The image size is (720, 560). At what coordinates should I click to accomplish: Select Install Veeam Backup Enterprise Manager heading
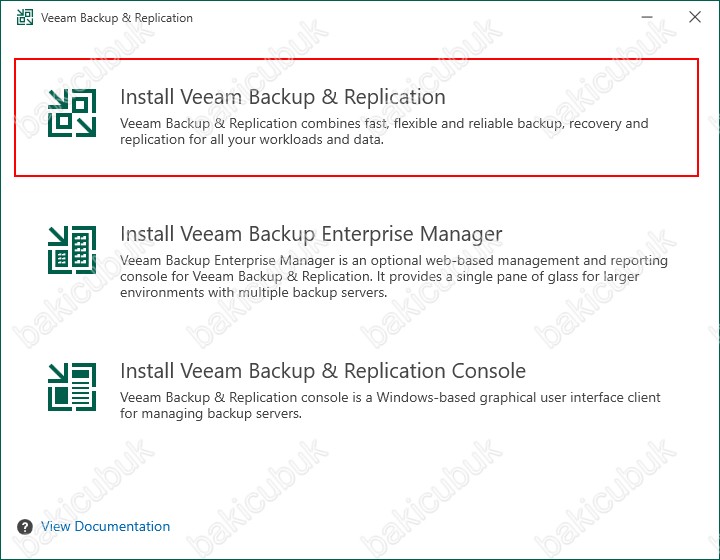click(x=311, y=234)
